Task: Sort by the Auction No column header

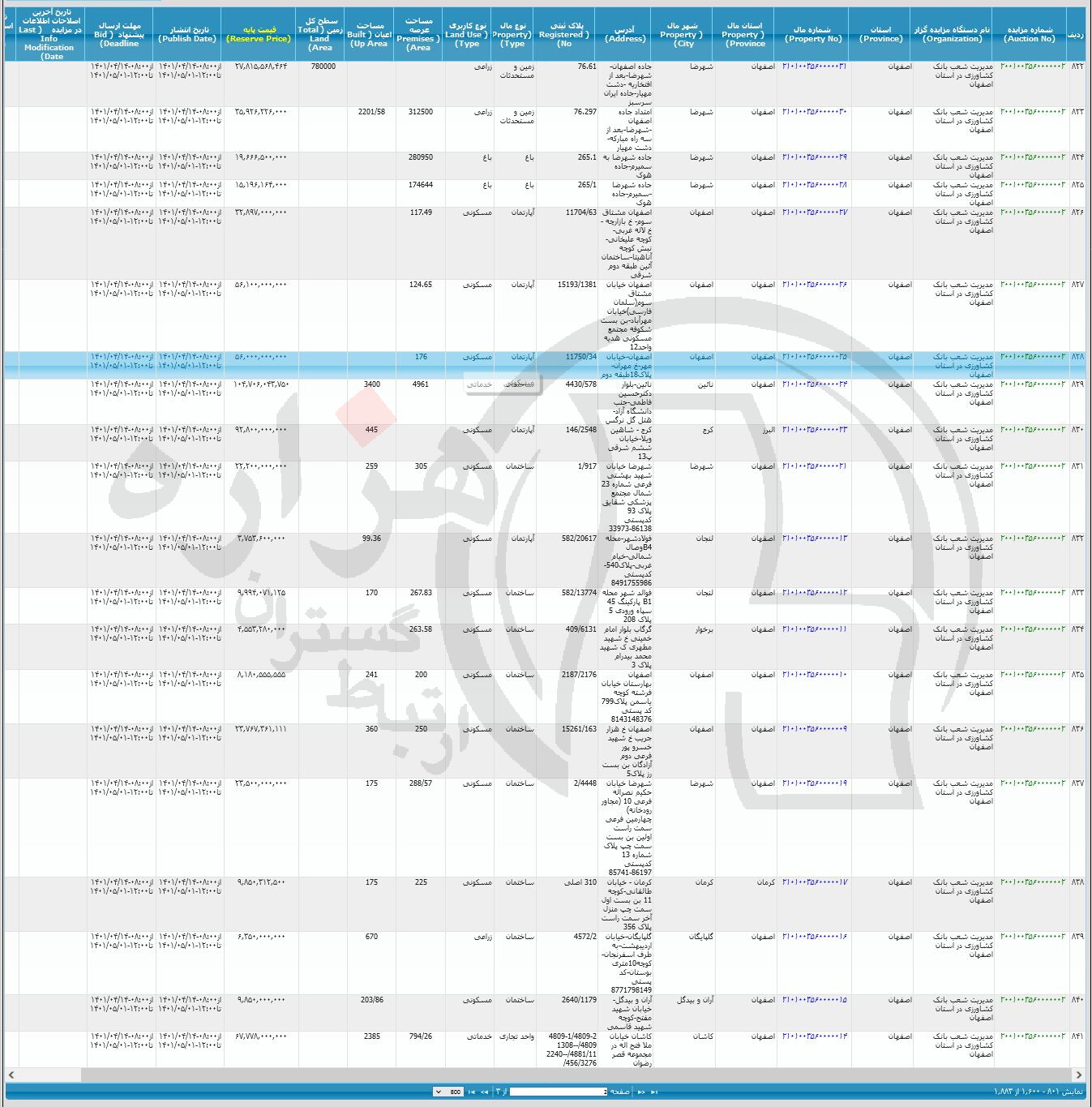Action: 1030,34
